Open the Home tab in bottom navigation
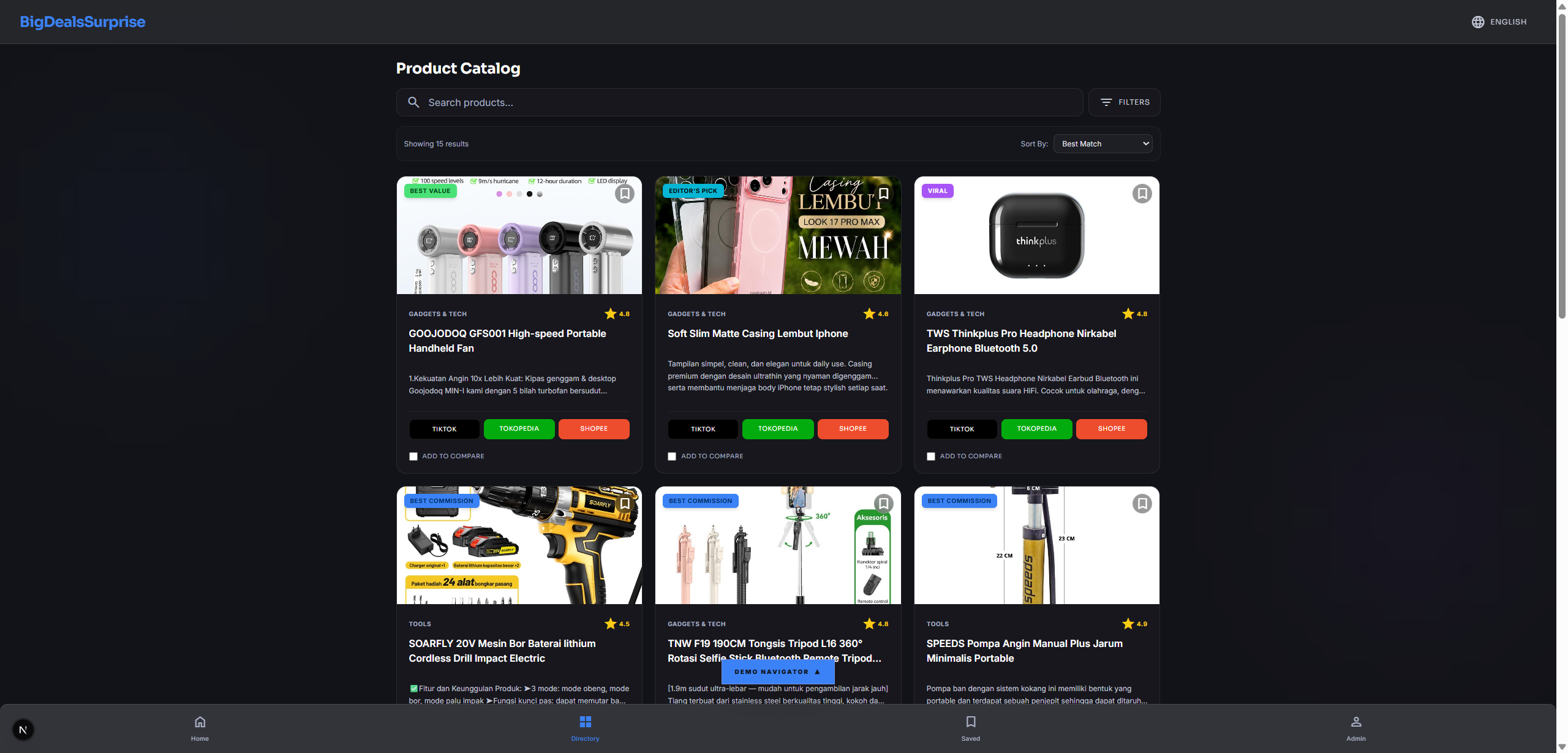This screenshot has height=753, width=1568. tap(200, 728)
